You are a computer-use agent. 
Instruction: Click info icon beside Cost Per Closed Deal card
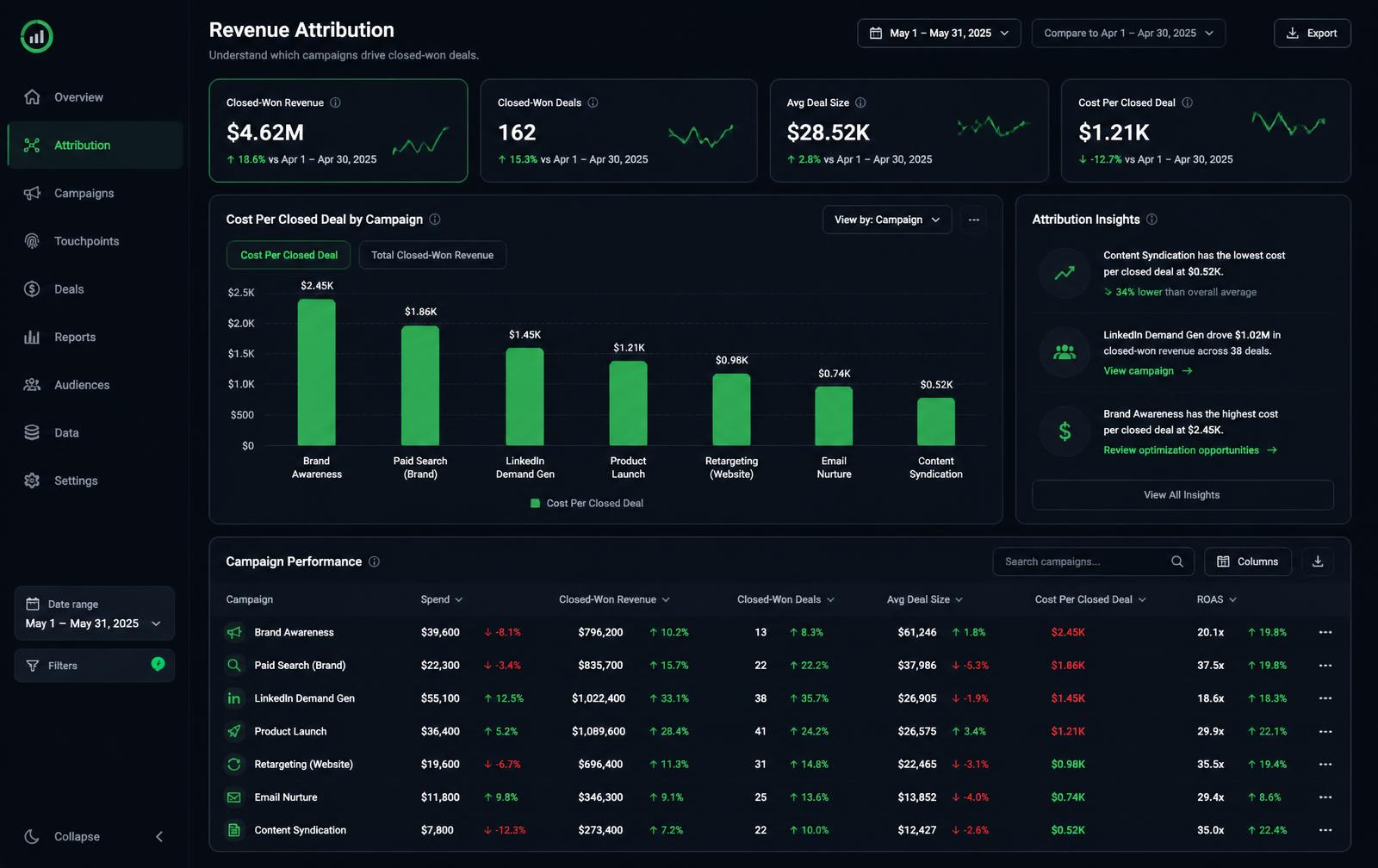coord(1187,102)
